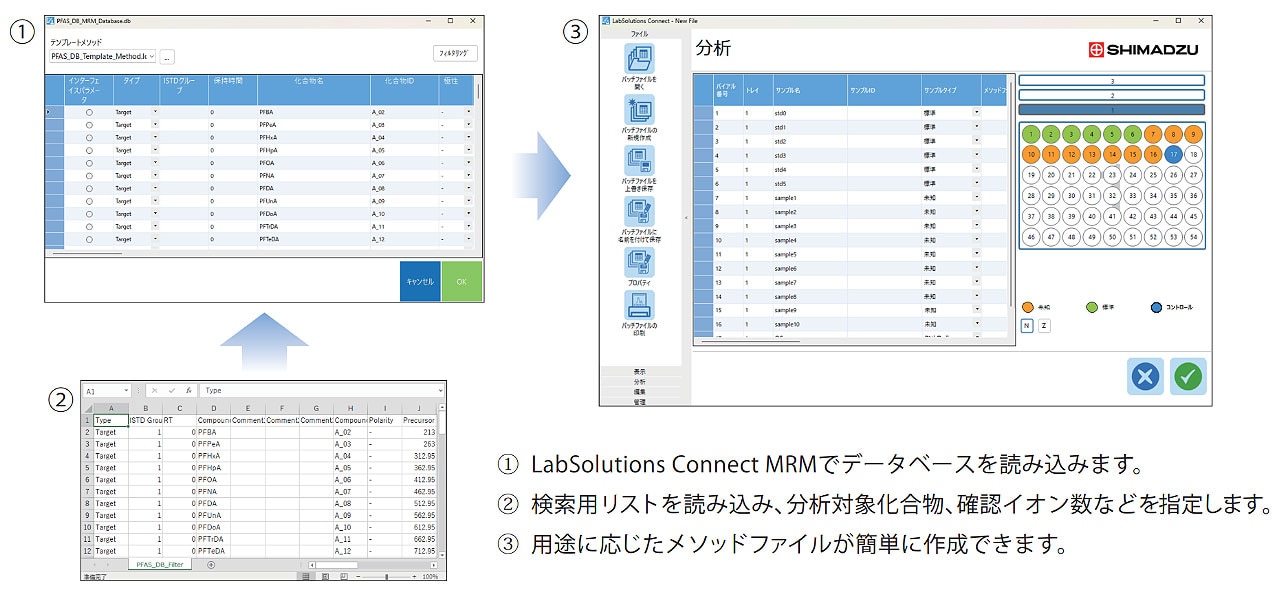Image resolution: width=1283 pixels, height=597 pixels.
Task: Click the filtering button in database dialog
Action: [x=455, y=53]
